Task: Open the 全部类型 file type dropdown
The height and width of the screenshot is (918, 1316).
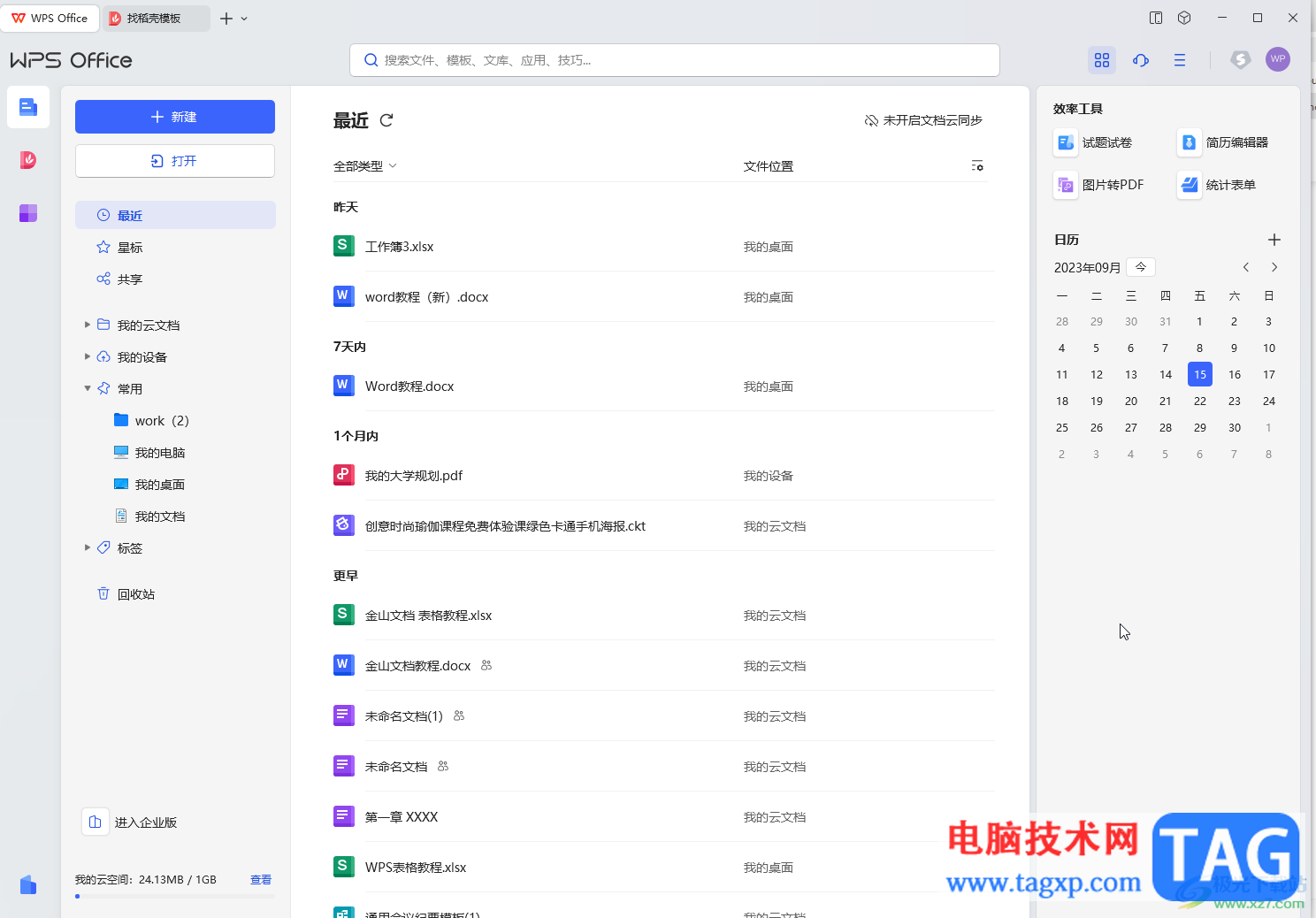Action: 365,166
